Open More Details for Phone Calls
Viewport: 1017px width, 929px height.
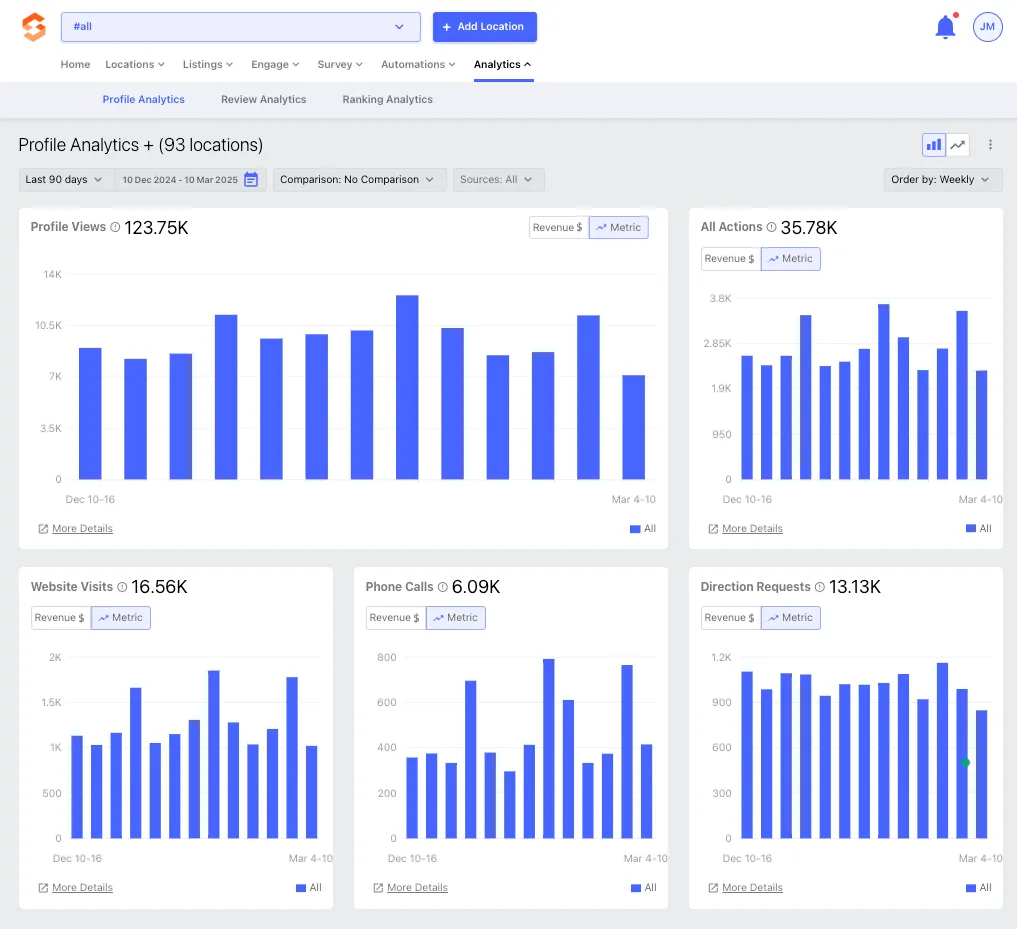point(417,887)
